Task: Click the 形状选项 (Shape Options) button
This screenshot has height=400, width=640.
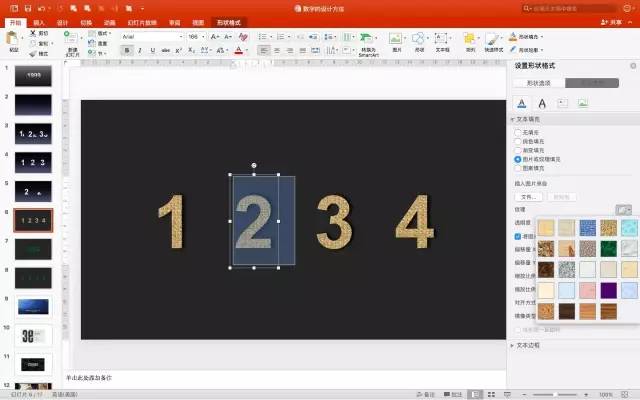Action: [x=539, y=83]
